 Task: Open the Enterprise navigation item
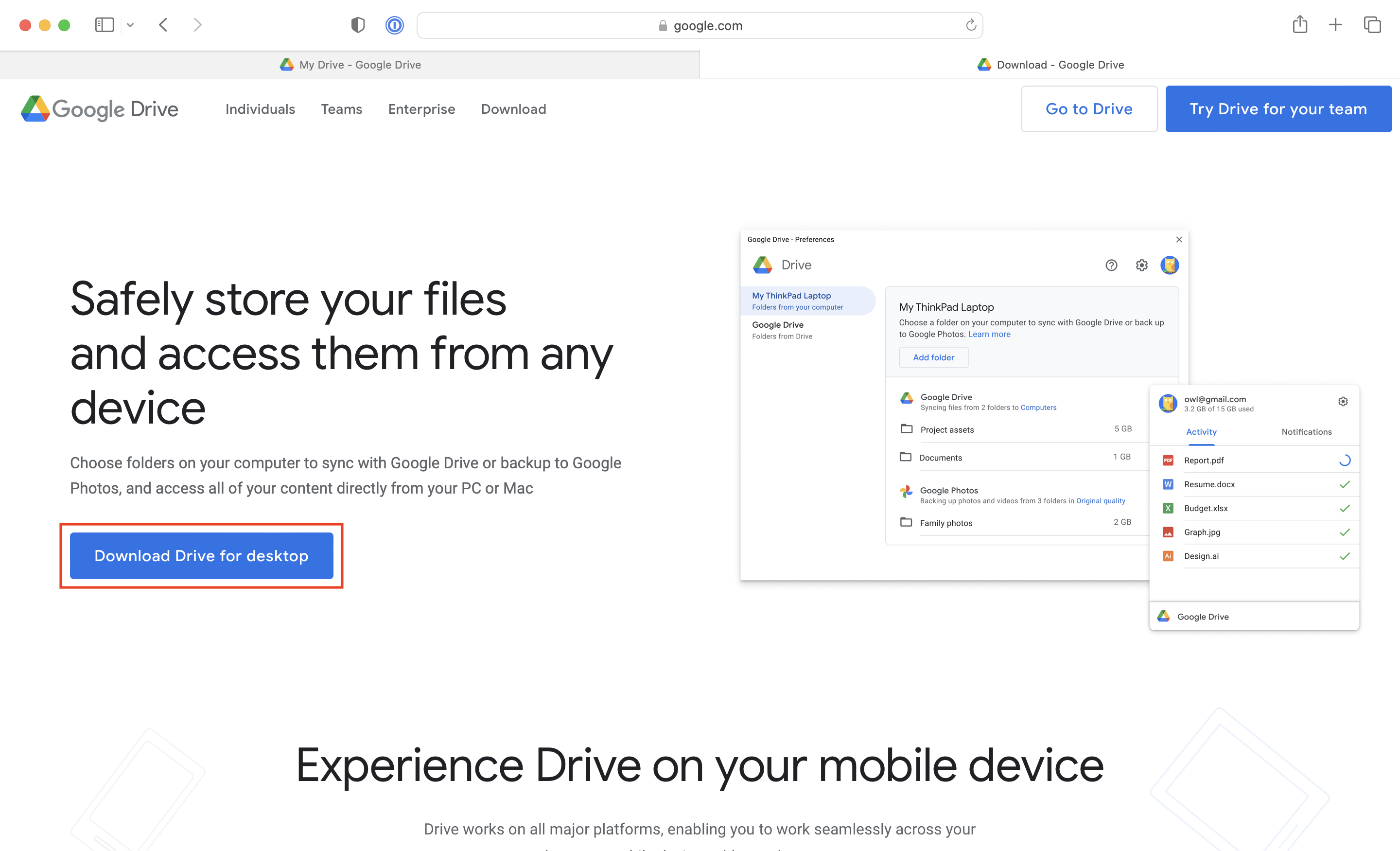click(421, 109)
